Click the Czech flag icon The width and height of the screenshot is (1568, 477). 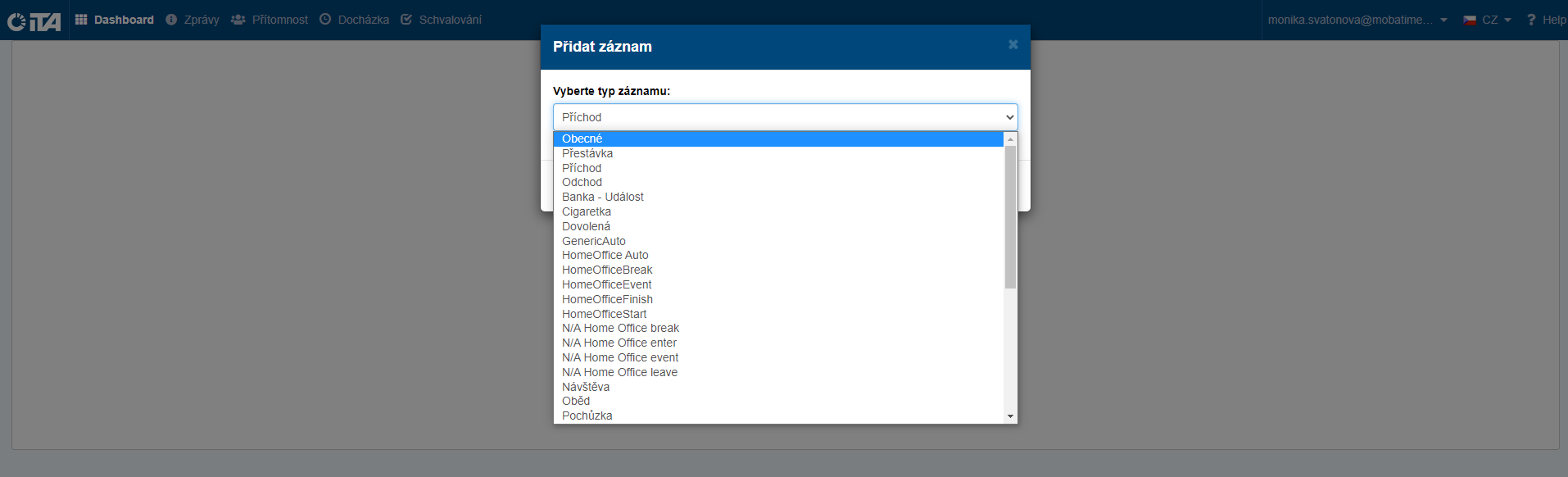tap(1470, 20)
